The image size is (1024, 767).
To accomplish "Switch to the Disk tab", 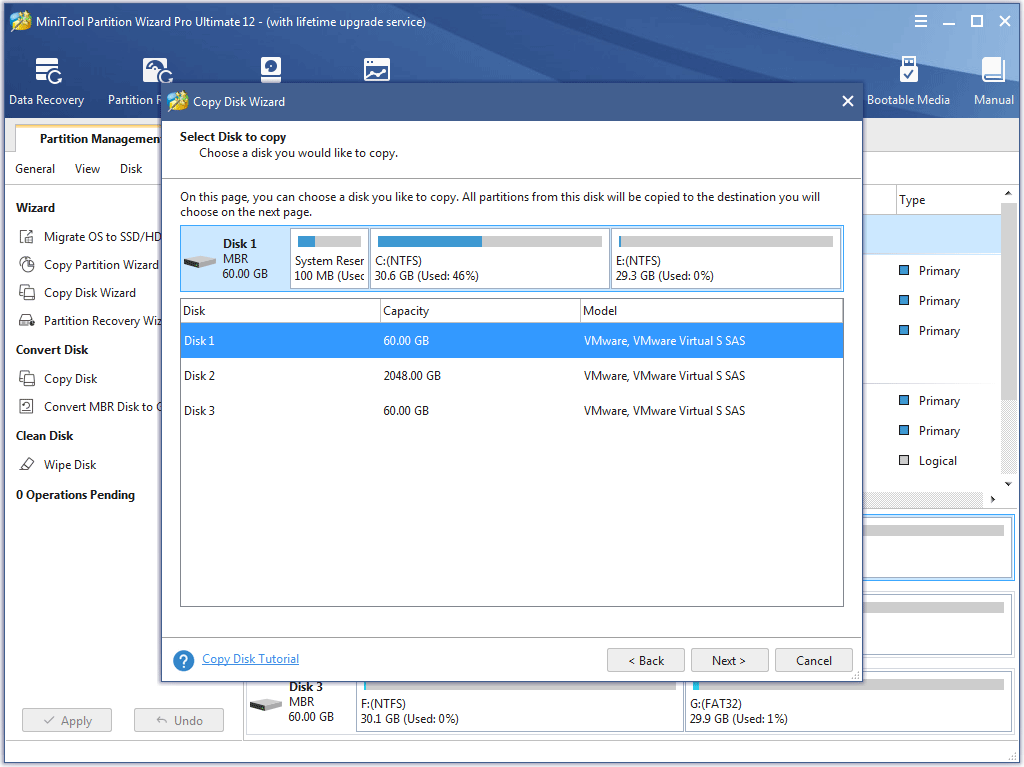I will [131, 168].
